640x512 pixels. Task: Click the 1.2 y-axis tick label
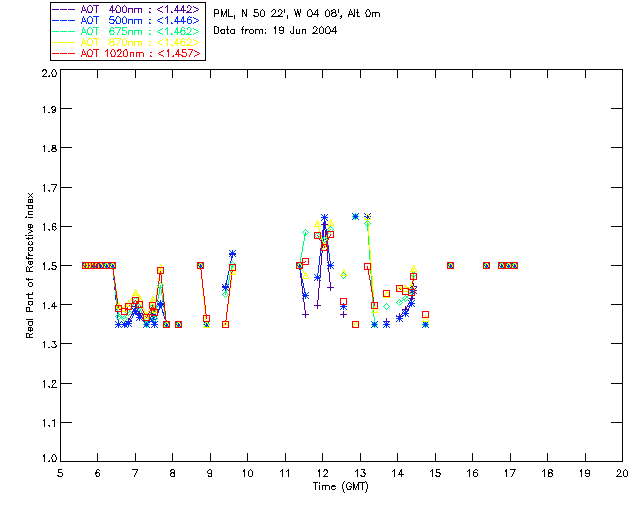[49, 384]
